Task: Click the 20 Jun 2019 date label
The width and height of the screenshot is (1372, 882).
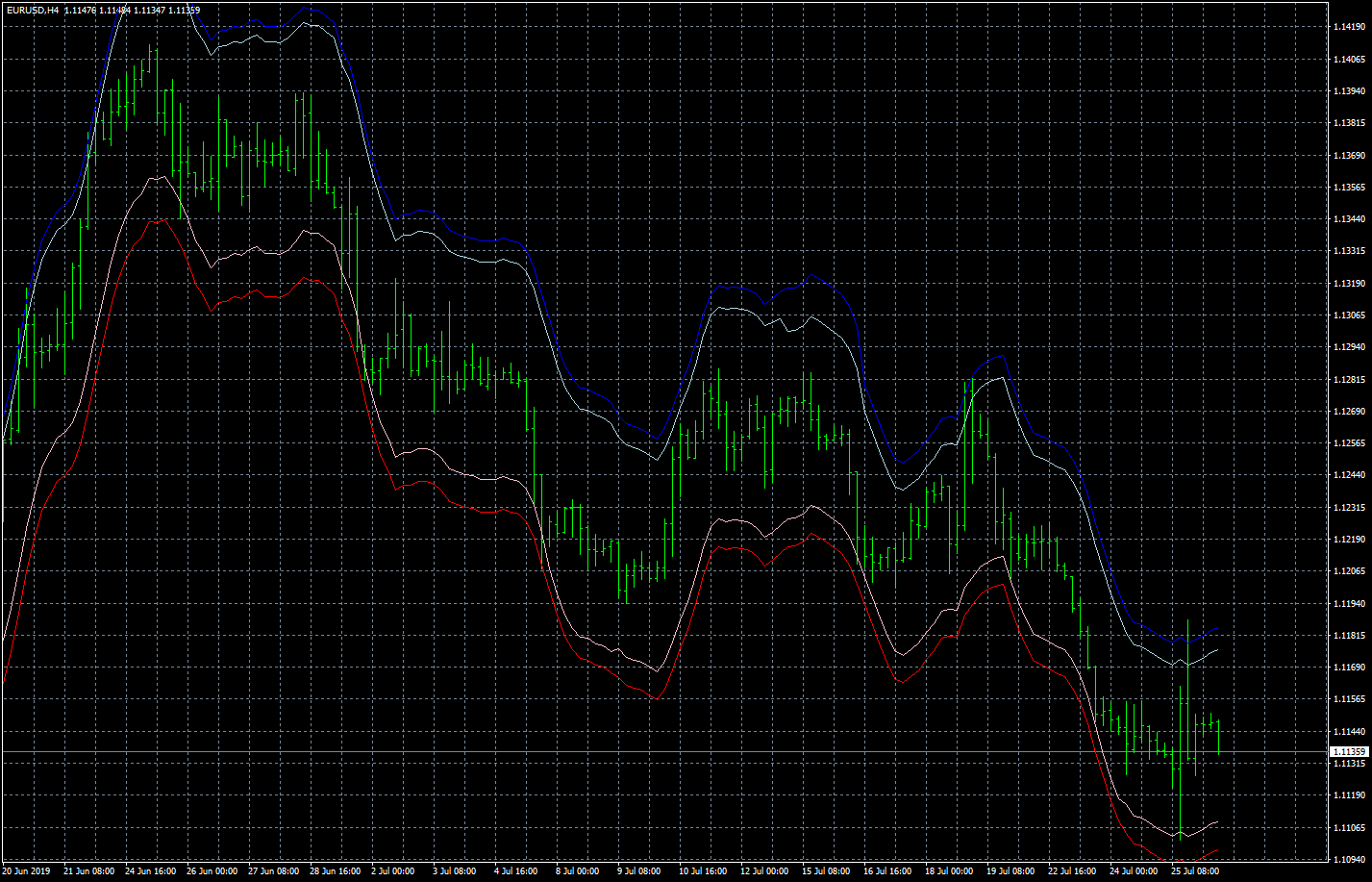Action: [x=26, y=871]
